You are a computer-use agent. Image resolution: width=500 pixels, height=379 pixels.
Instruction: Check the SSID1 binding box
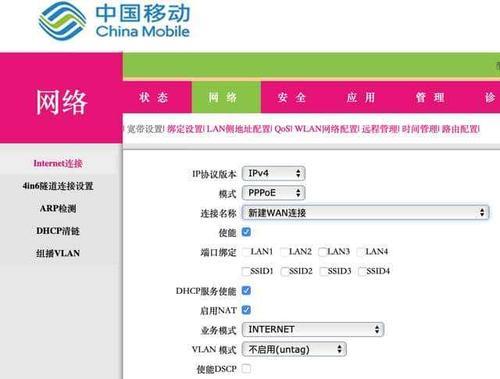(246, 271)
